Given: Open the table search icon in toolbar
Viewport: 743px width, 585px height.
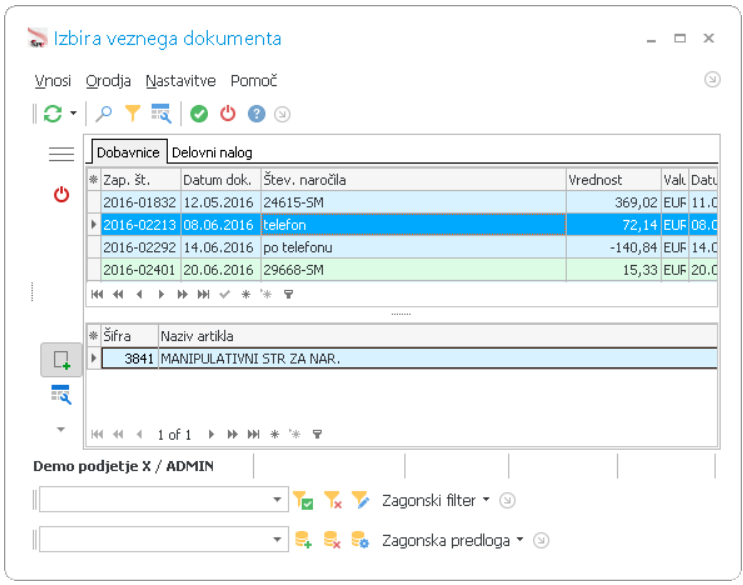Looking at the screenshot, I should tap(161, 114).
